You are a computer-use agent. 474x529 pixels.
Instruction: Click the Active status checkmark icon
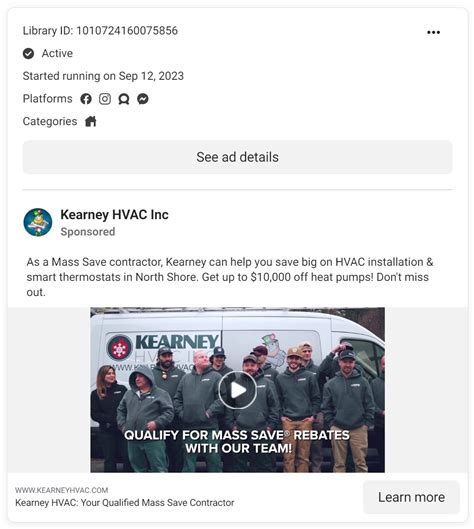[x=28, y=53]
